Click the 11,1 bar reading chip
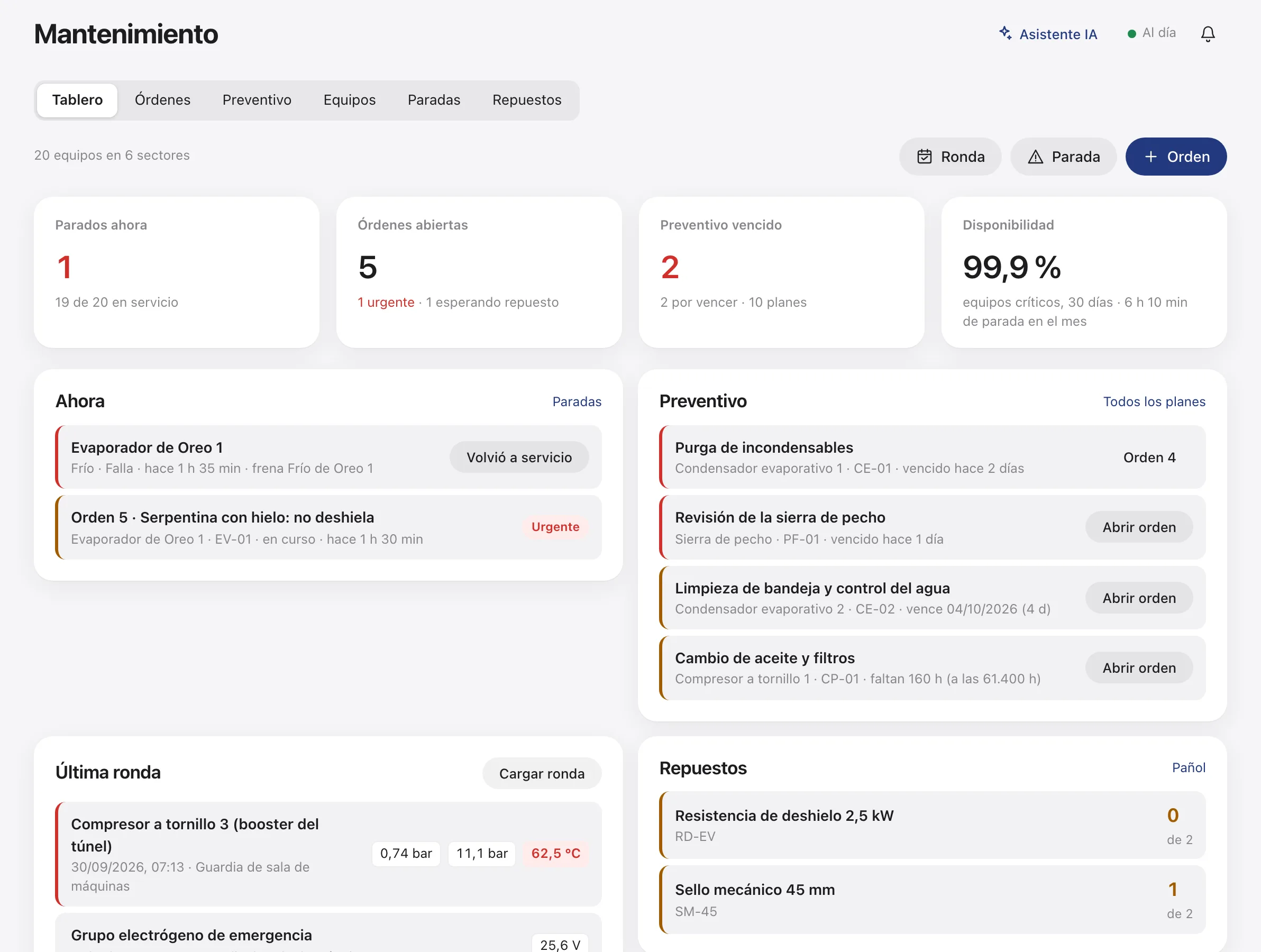This screenshot has width=1261, height=952. [482, 854]
